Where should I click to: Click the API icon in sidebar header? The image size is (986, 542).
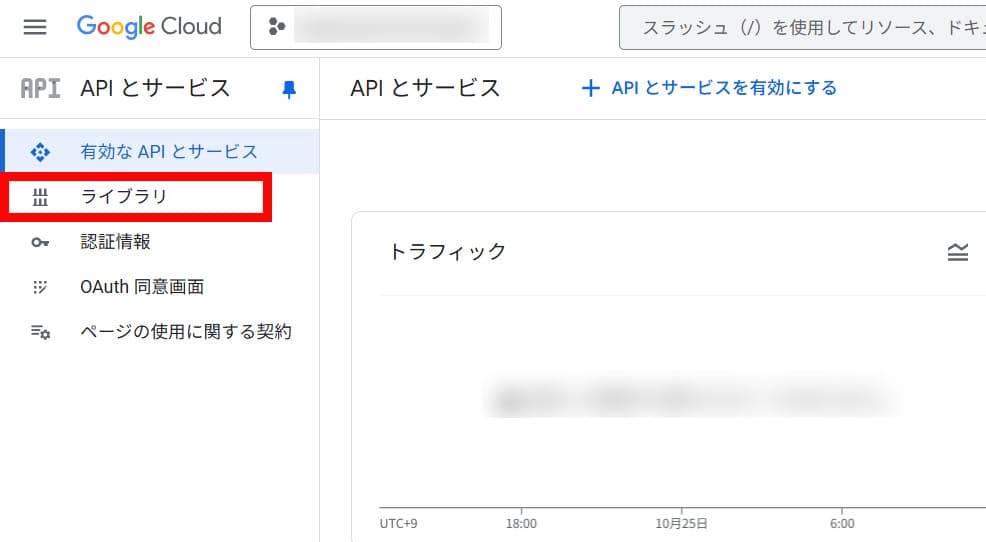click(x=41, y=88)
